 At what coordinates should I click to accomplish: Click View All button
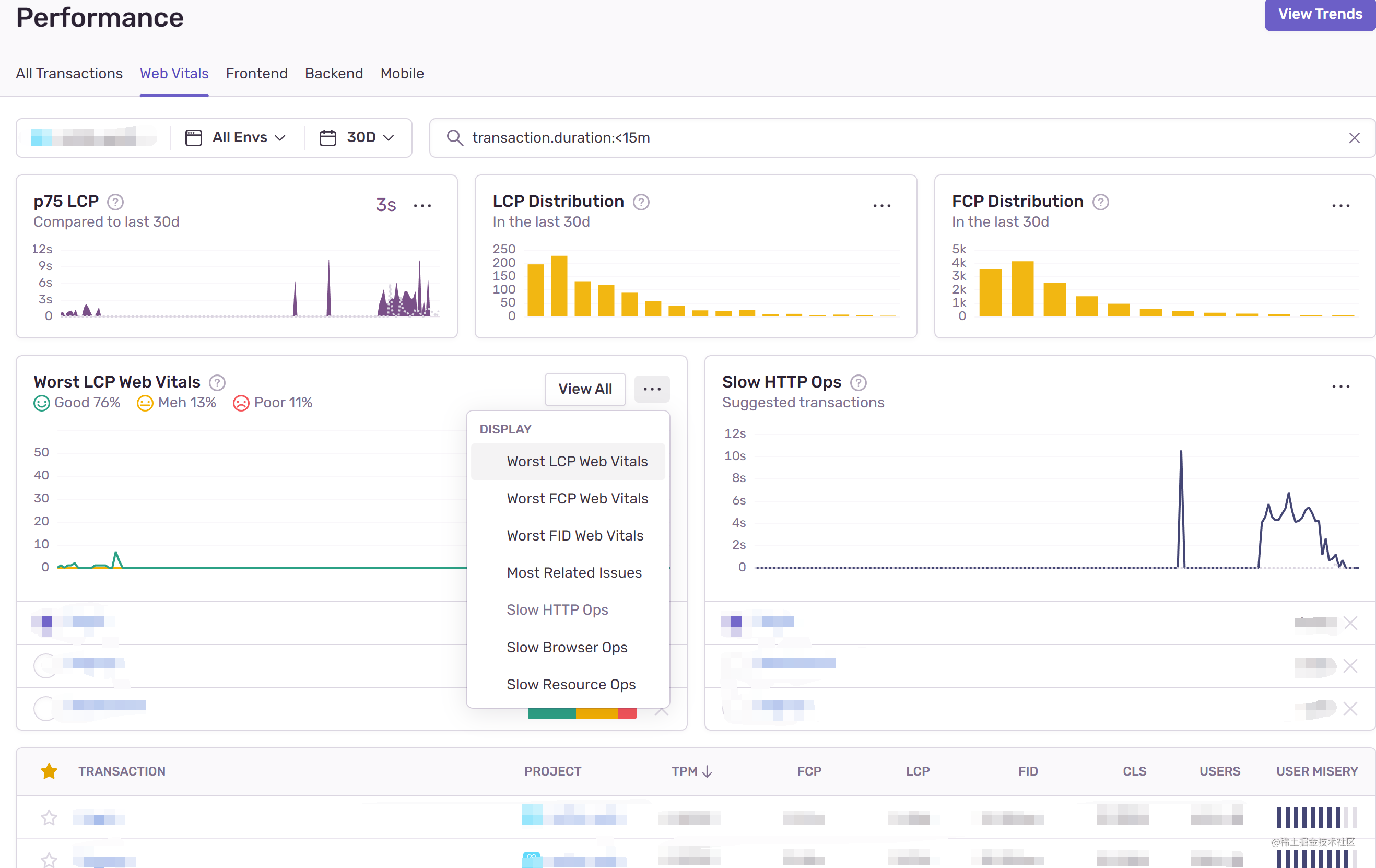(584, 389)
